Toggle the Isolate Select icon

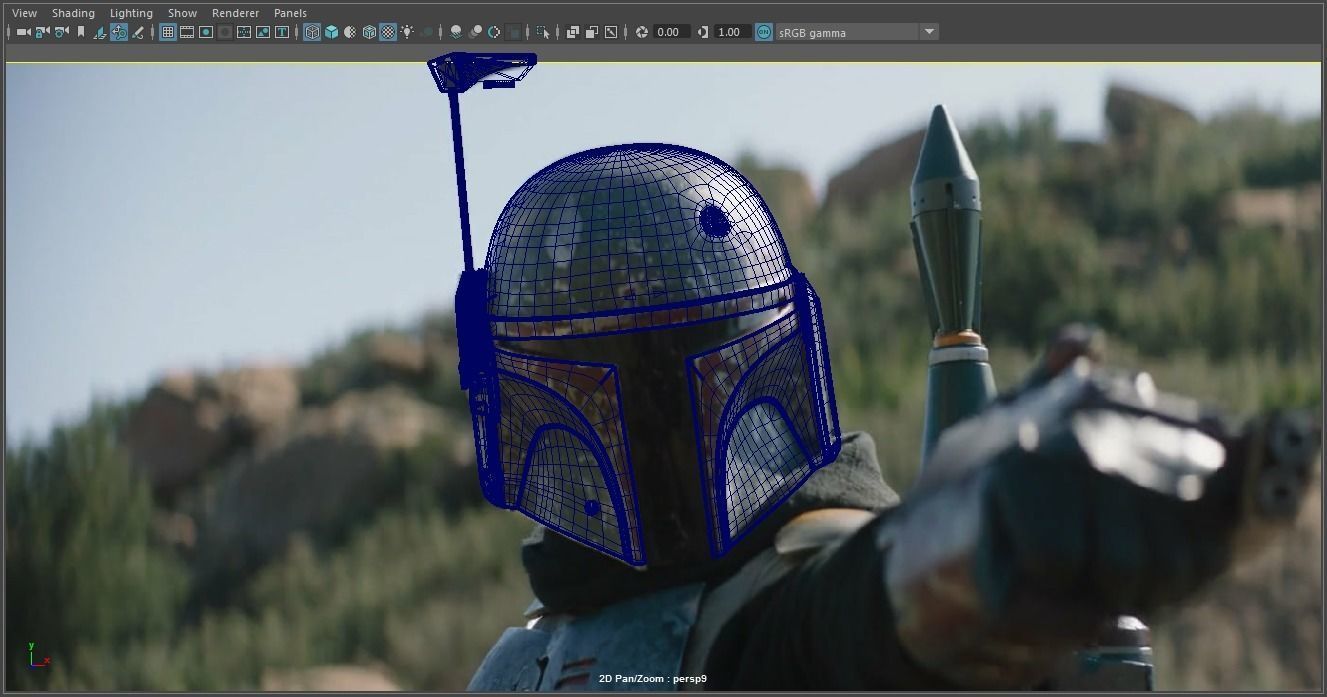542,32
